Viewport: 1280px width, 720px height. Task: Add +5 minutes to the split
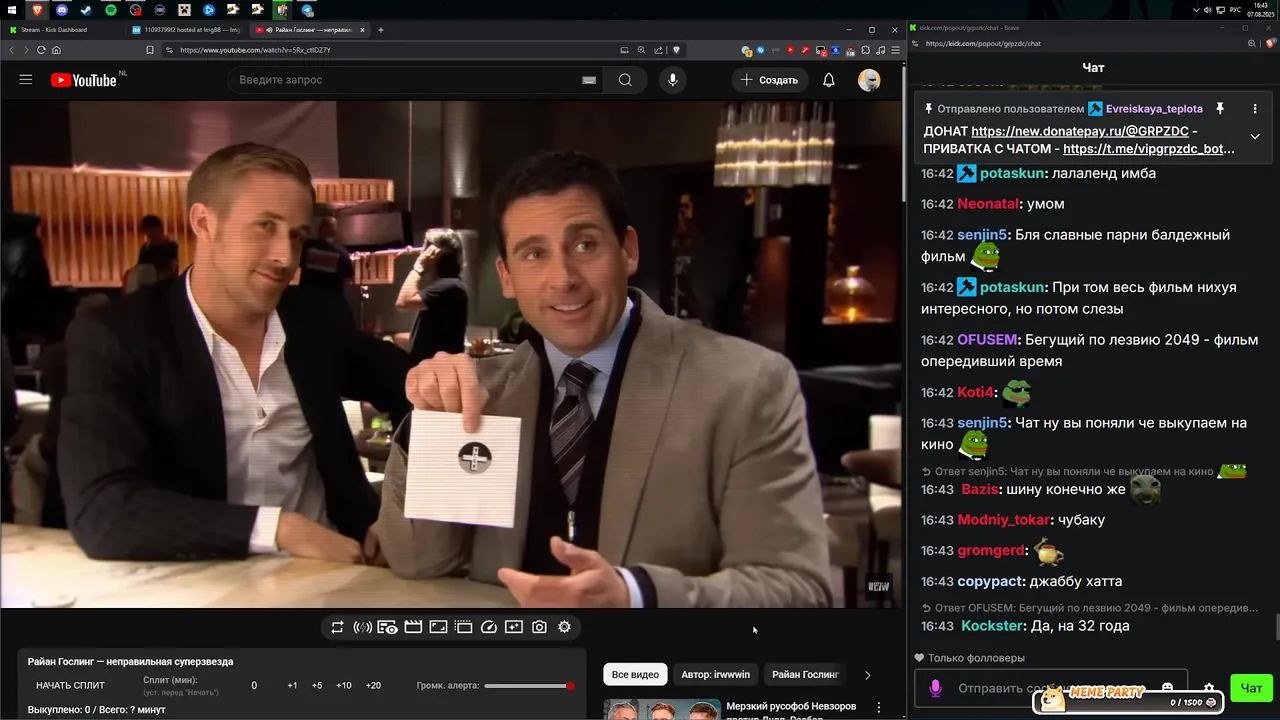317,685
